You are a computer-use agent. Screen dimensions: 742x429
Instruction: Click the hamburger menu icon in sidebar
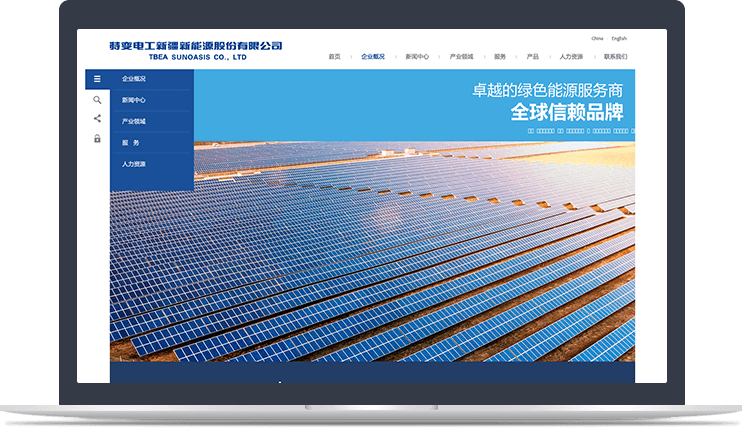tap(97, 78)
